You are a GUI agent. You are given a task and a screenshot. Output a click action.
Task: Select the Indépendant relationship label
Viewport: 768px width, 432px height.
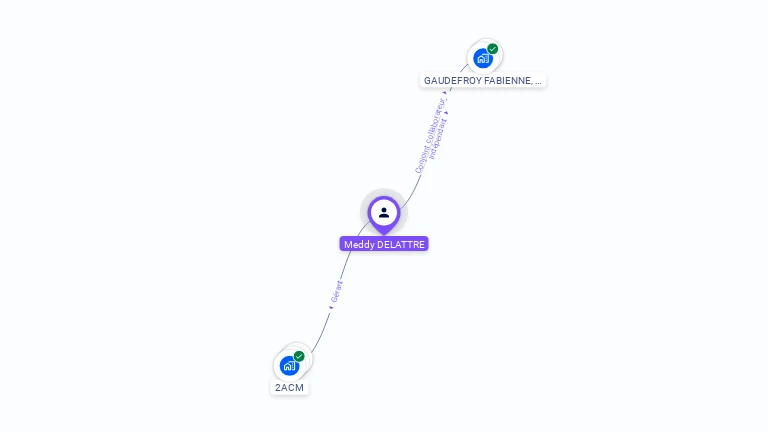[x=438, y=139]
